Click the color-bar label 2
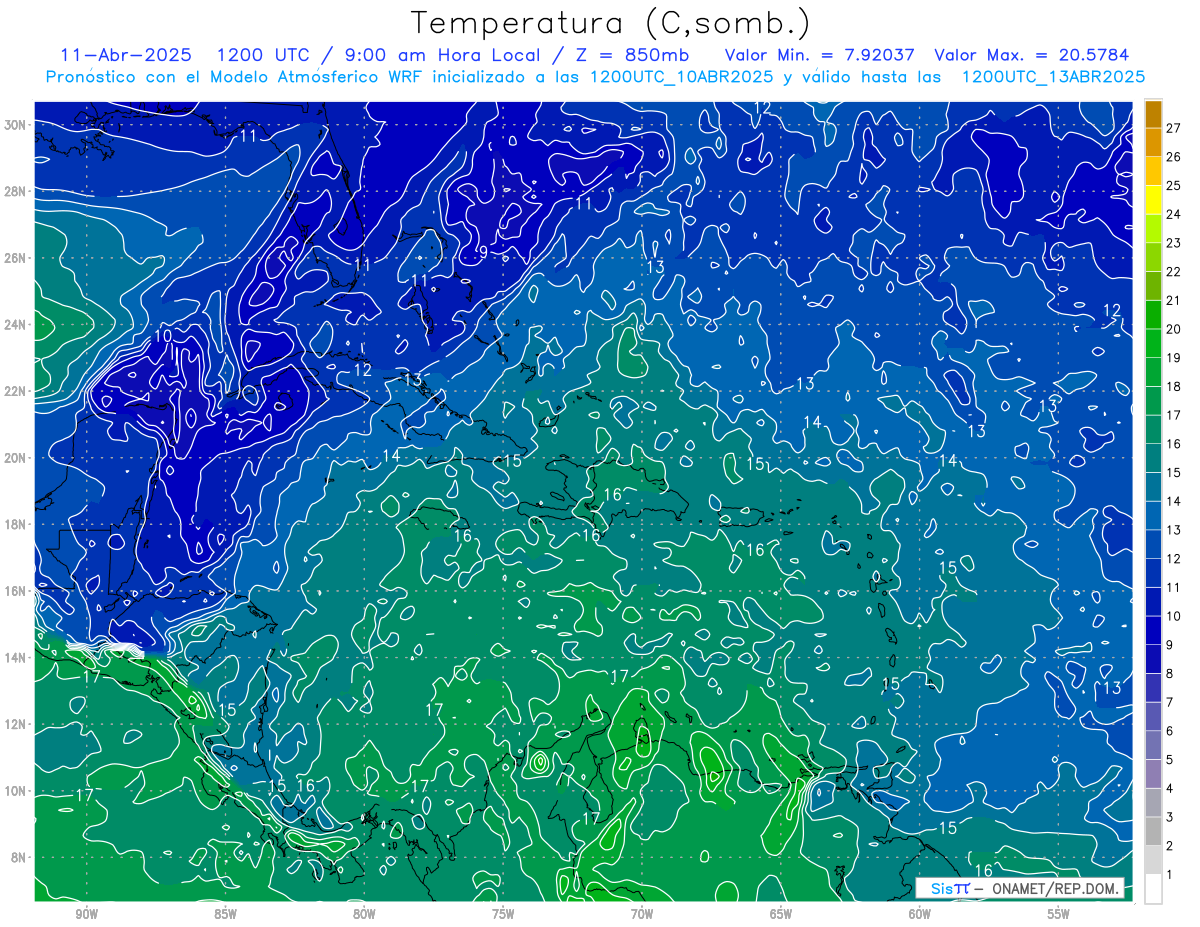Image resolution: width=1200 pixels, height=927 pixels. [x=1170, y=847]
